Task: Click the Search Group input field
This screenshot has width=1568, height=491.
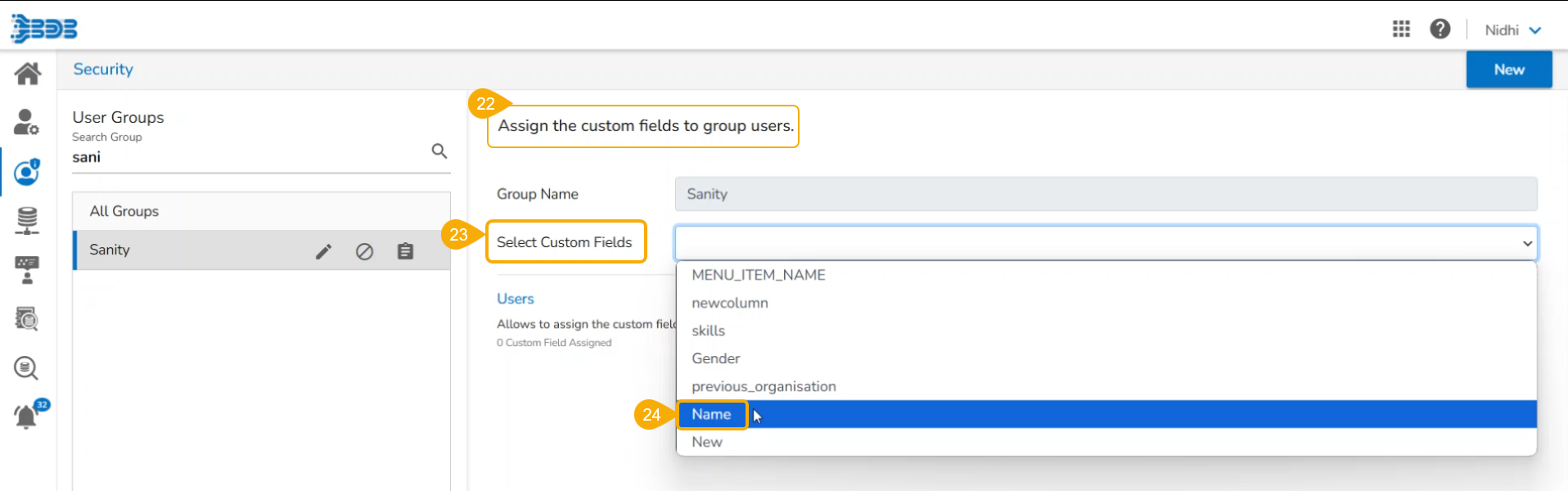Action: 246,157
